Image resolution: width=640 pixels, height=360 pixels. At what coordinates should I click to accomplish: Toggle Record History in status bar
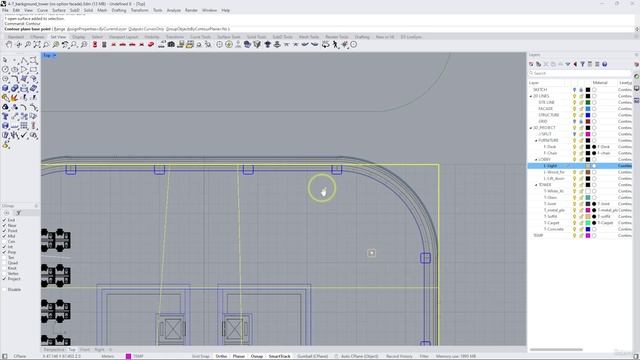click(x=399, y=356)
